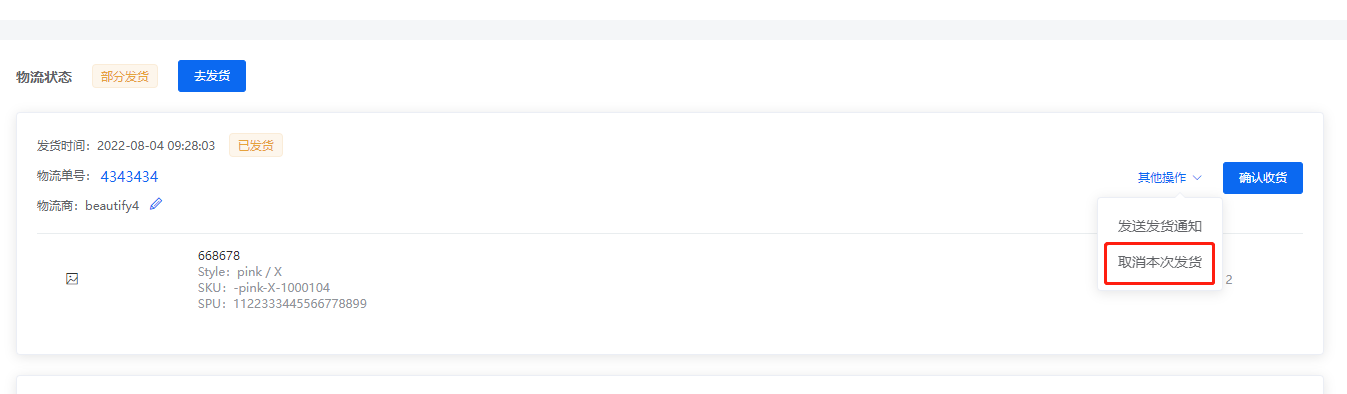Screen dimensions: 1347x394
Task: Confirm receipt with 确认收货 button
Action: 1263,178
